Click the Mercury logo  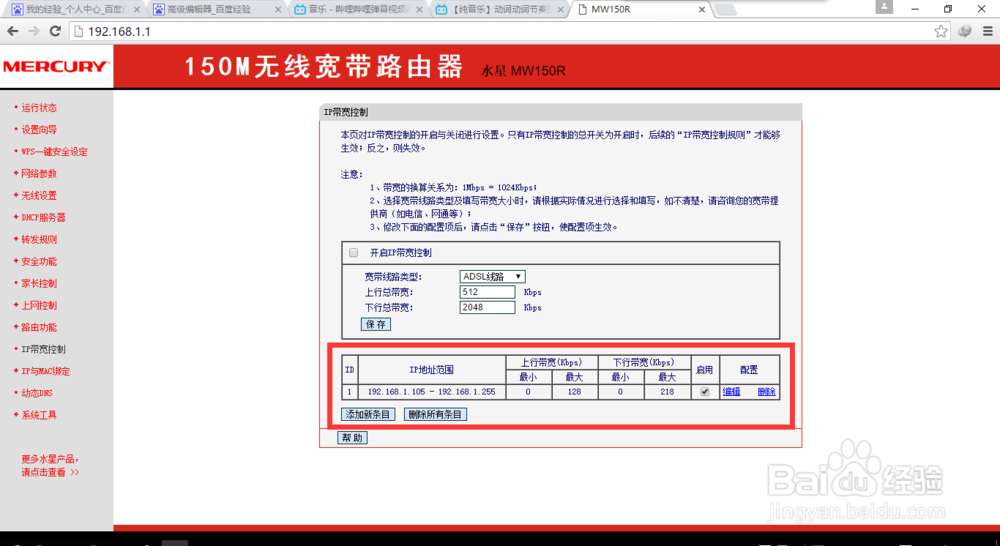coord(56,66)
